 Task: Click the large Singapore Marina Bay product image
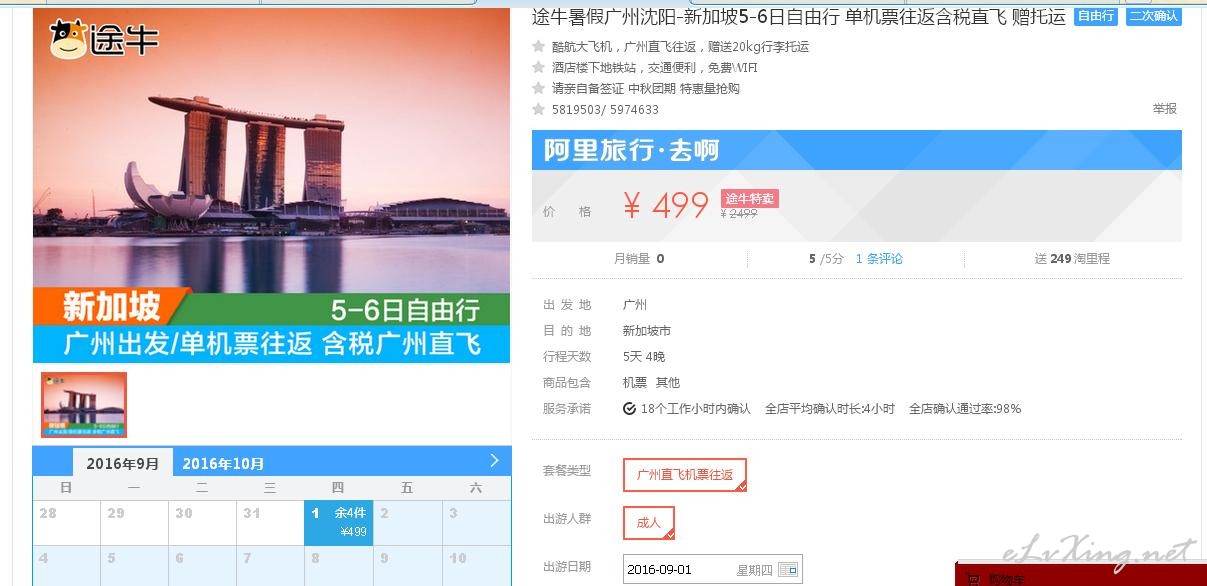pyautogui.click(x=271, y=186)
